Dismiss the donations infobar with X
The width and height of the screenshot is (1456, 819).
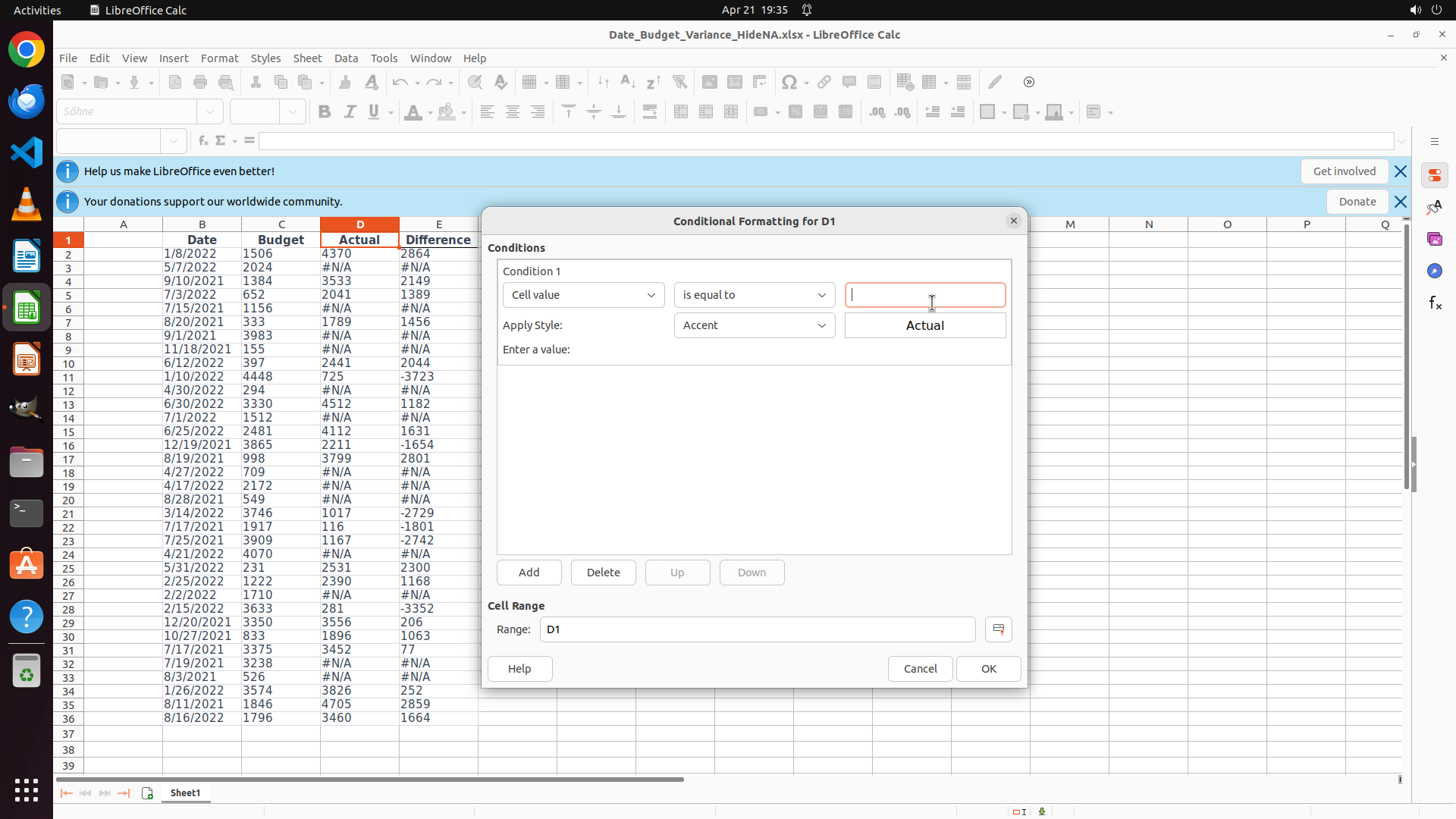pos(1400,202)
